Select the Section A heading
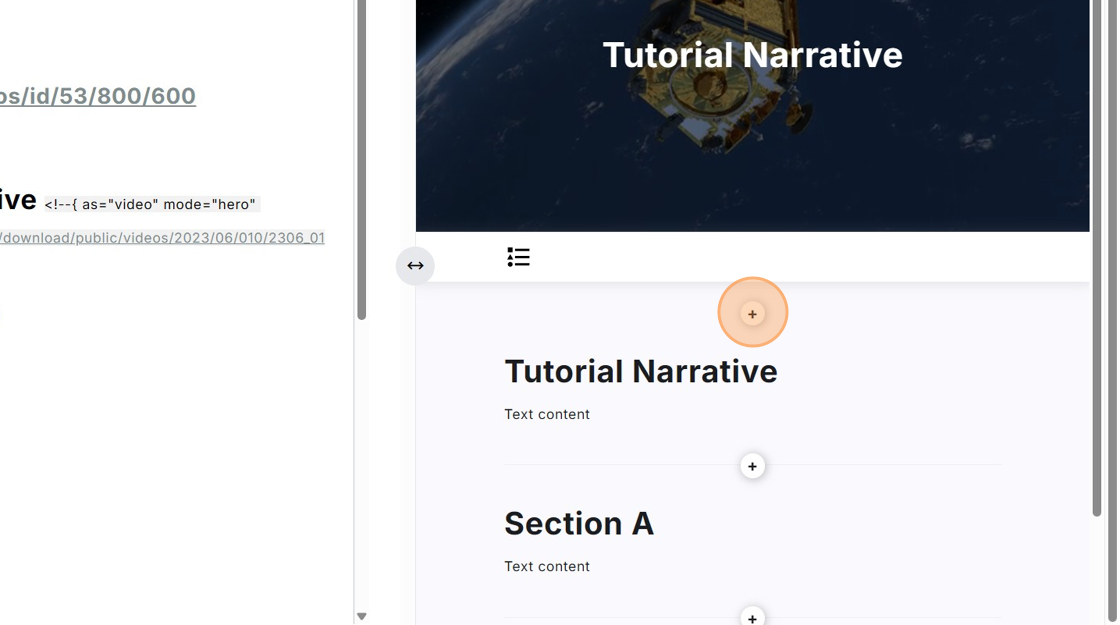This screenshot has width=1120, height=625. pos(578,524)
